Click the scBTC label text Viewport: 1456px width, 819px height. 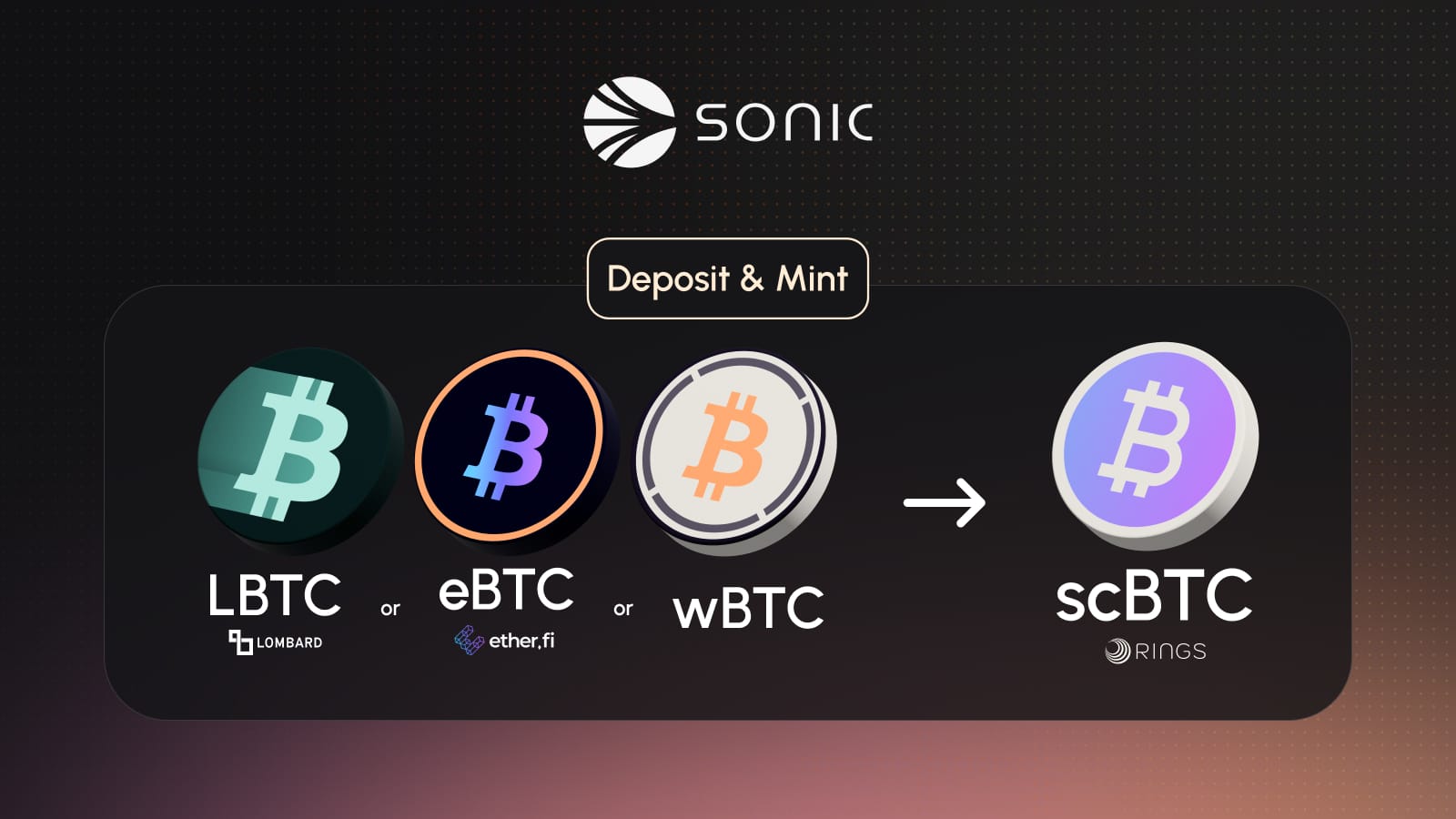pos(1154,594)
